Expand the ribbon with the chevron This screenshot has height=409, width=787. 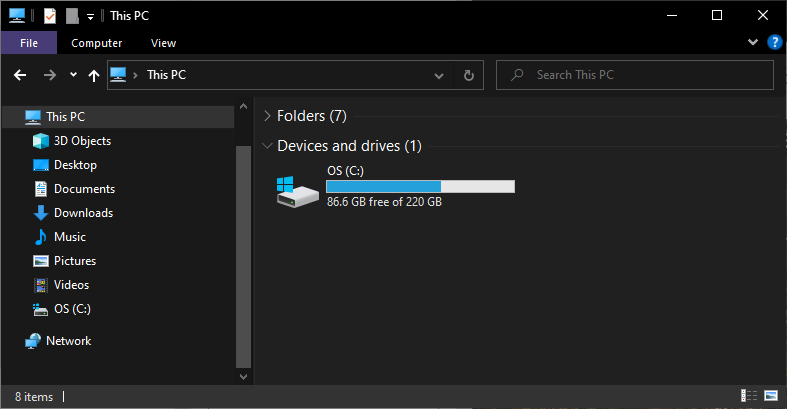(x=753, y=43)
